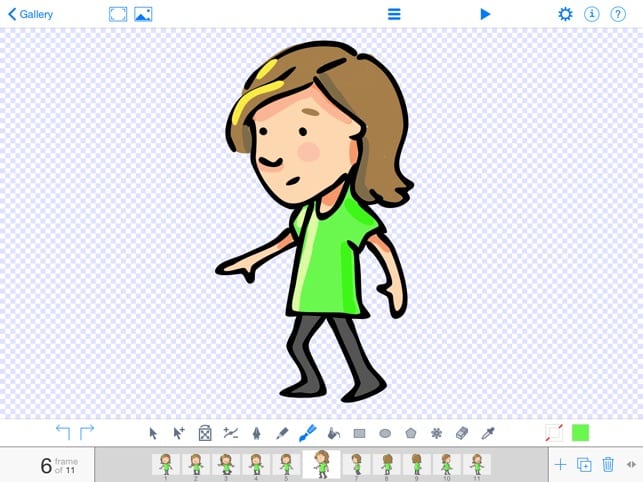Pick the ellipse shape tool
The image size is (643, 482).
385,433
